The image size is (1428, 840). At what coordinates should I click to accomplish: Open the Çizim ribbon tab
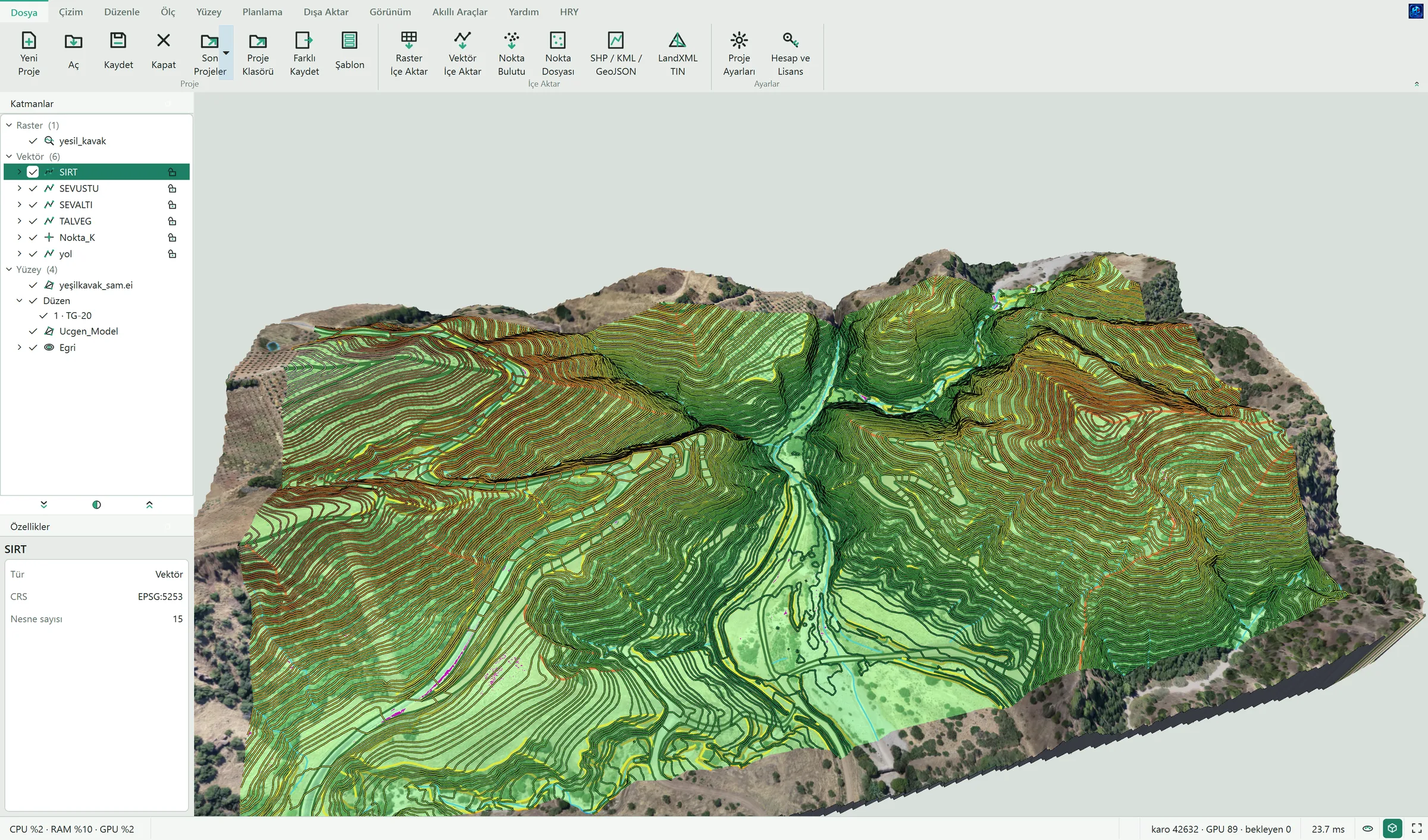(x=71, y=12)
